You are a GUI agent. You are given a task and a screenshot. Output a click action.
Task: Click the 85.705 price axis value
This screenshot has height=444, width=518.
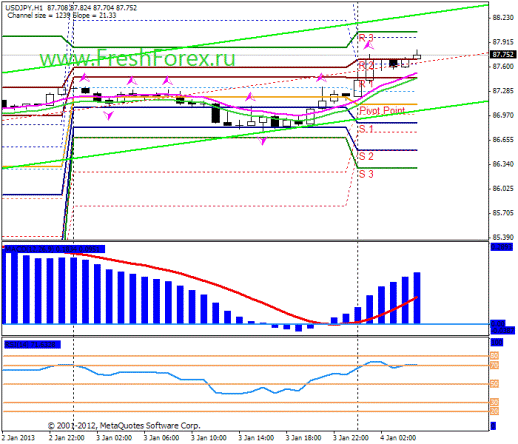coord(503,213)
